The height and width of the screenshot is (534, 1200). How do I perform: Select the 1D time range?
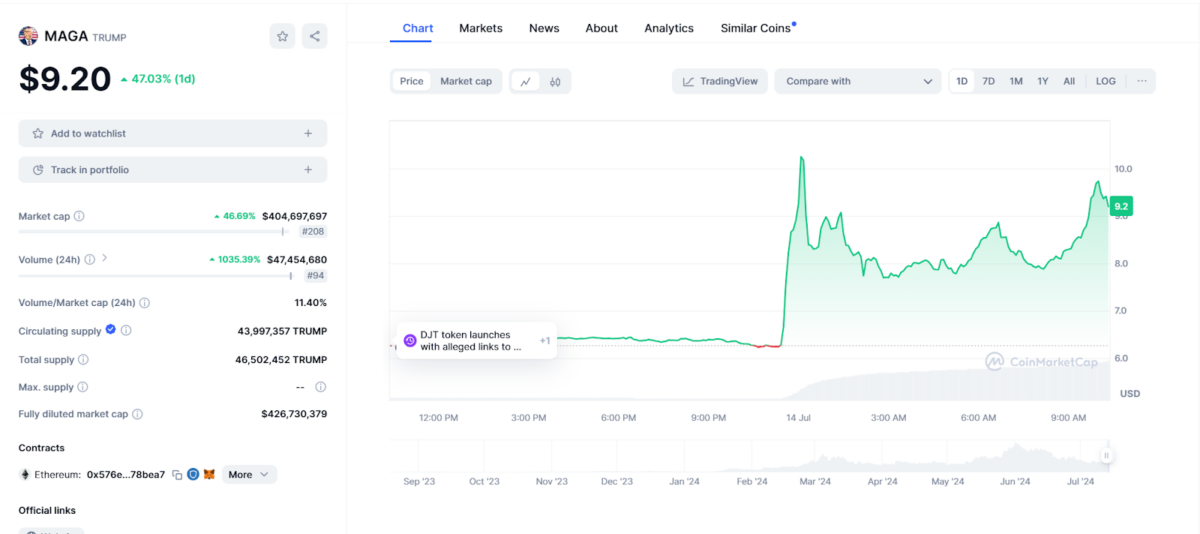click(962, 81)
